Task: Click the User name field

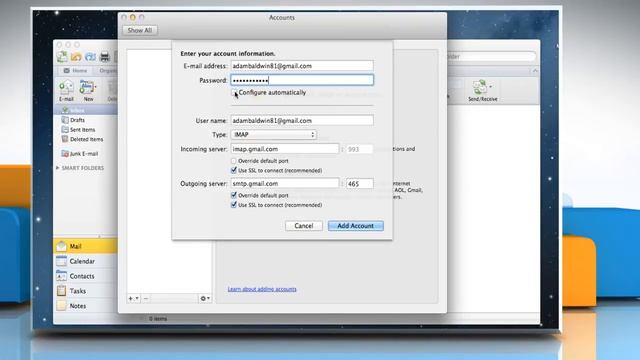Action: pos(302,120)
